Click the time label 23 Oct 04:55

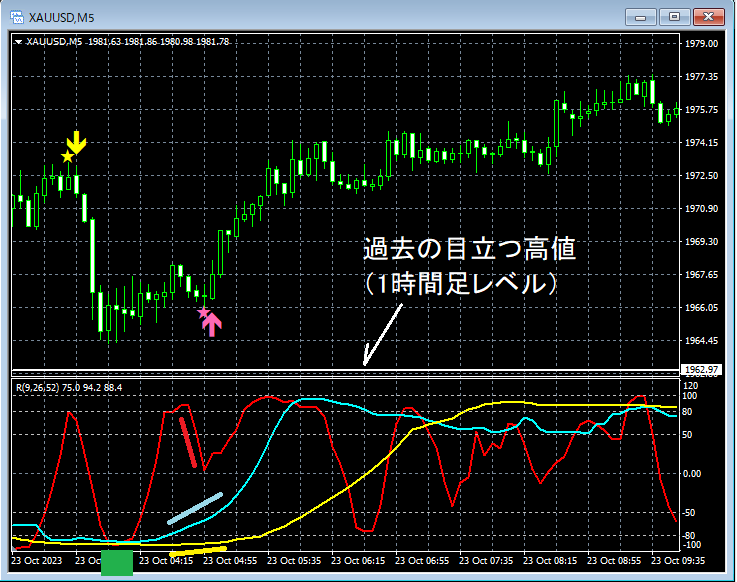click(230, 560)
